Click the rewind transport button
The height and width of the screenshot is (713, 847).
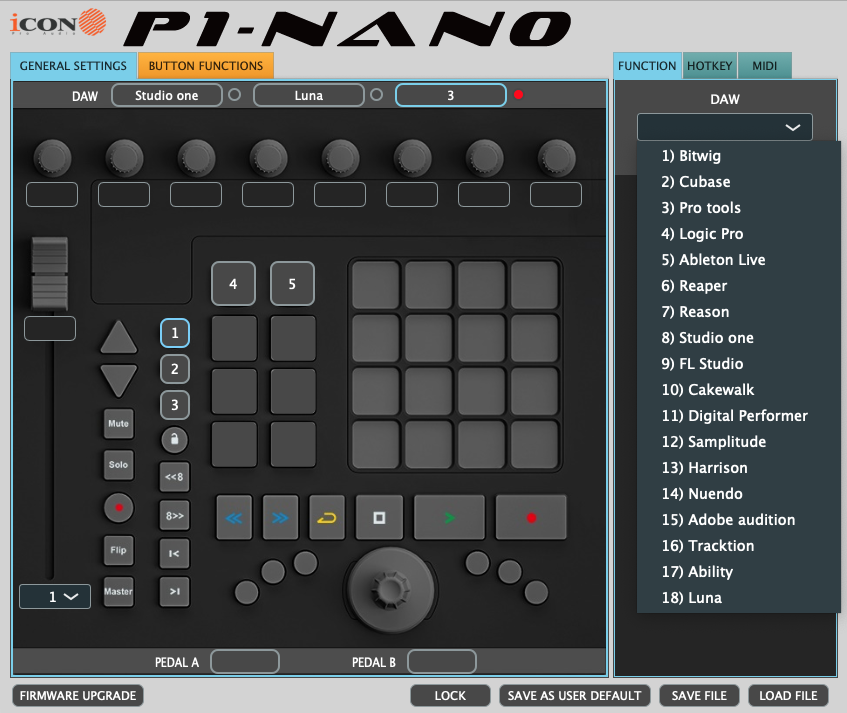[x=234, y=517]
